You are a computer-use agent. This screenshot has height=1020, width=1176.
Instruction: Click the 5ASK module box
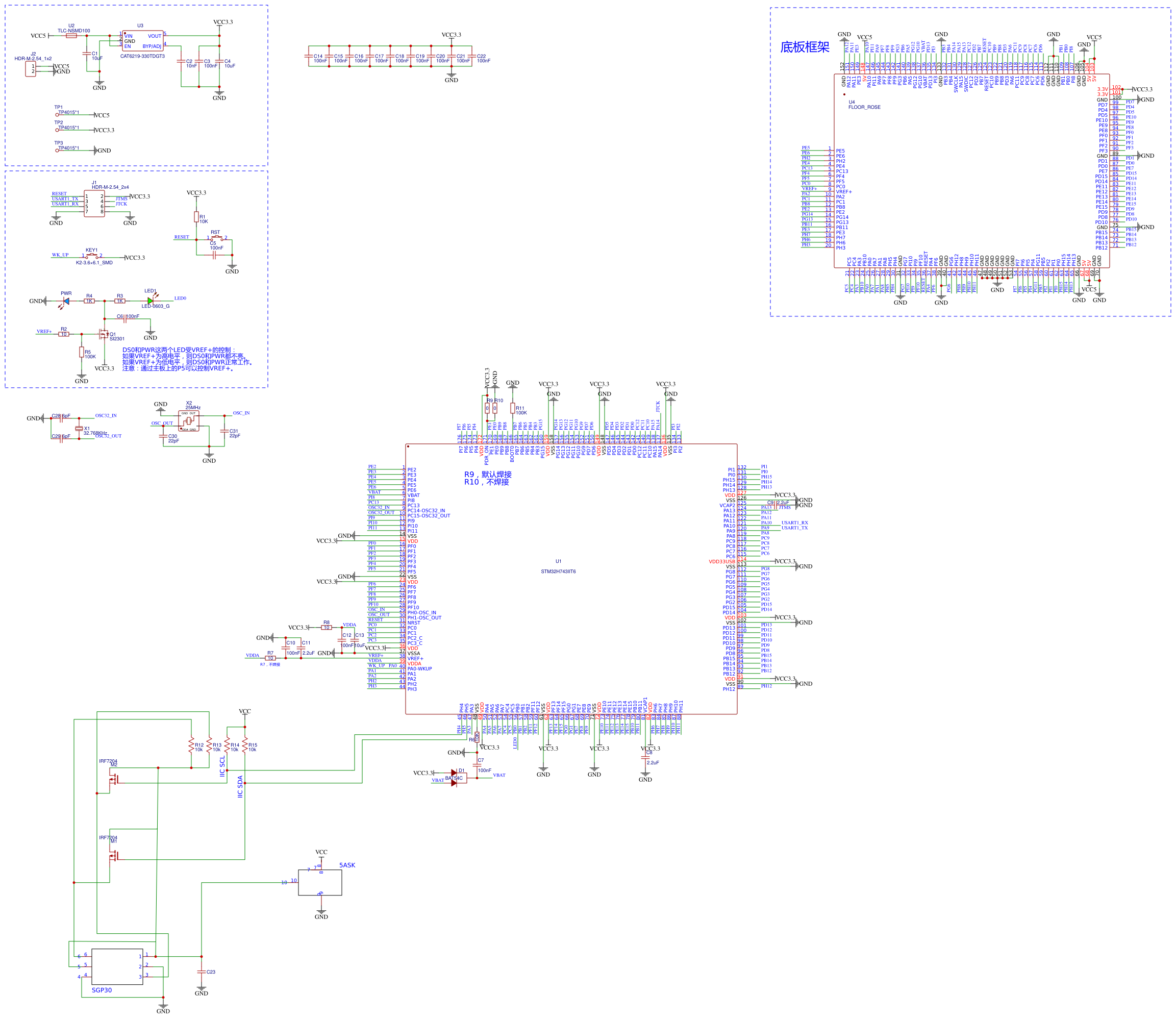[320, 882]
